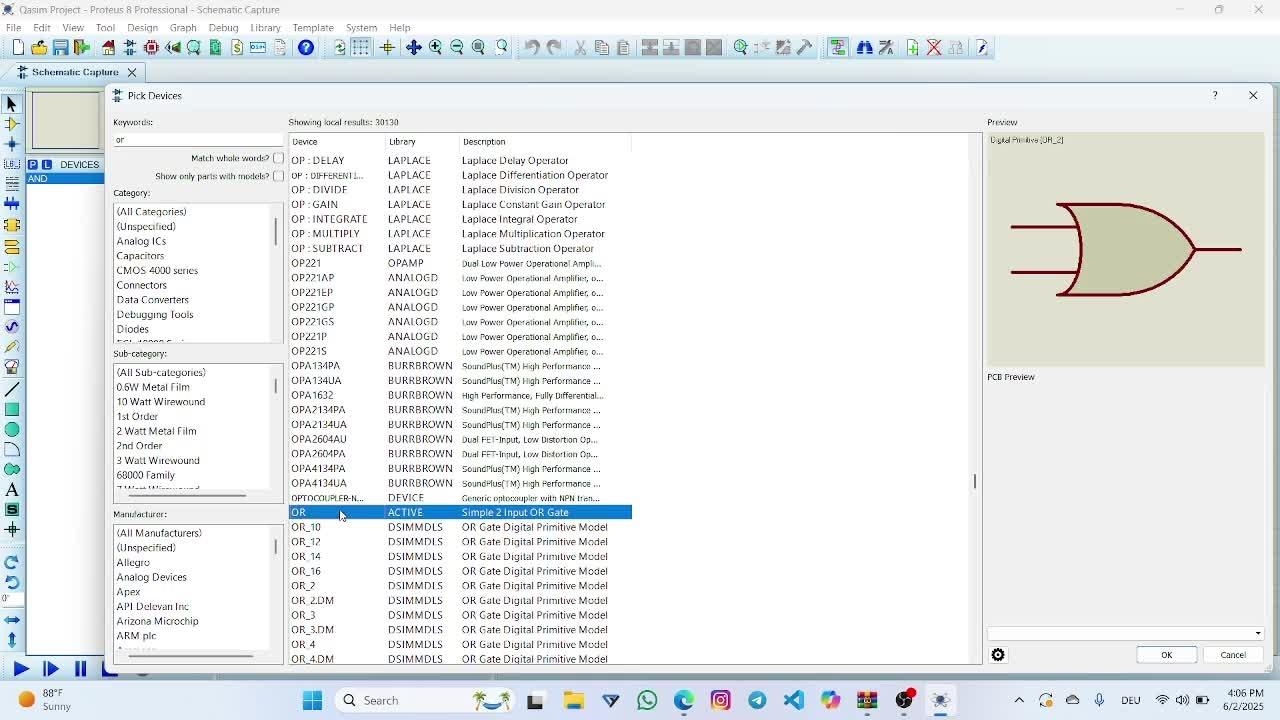Click the binoculars search icon in toolbar
This screenshot has width=1280, height=720.
pyautogui.click(x=864, y=47)
